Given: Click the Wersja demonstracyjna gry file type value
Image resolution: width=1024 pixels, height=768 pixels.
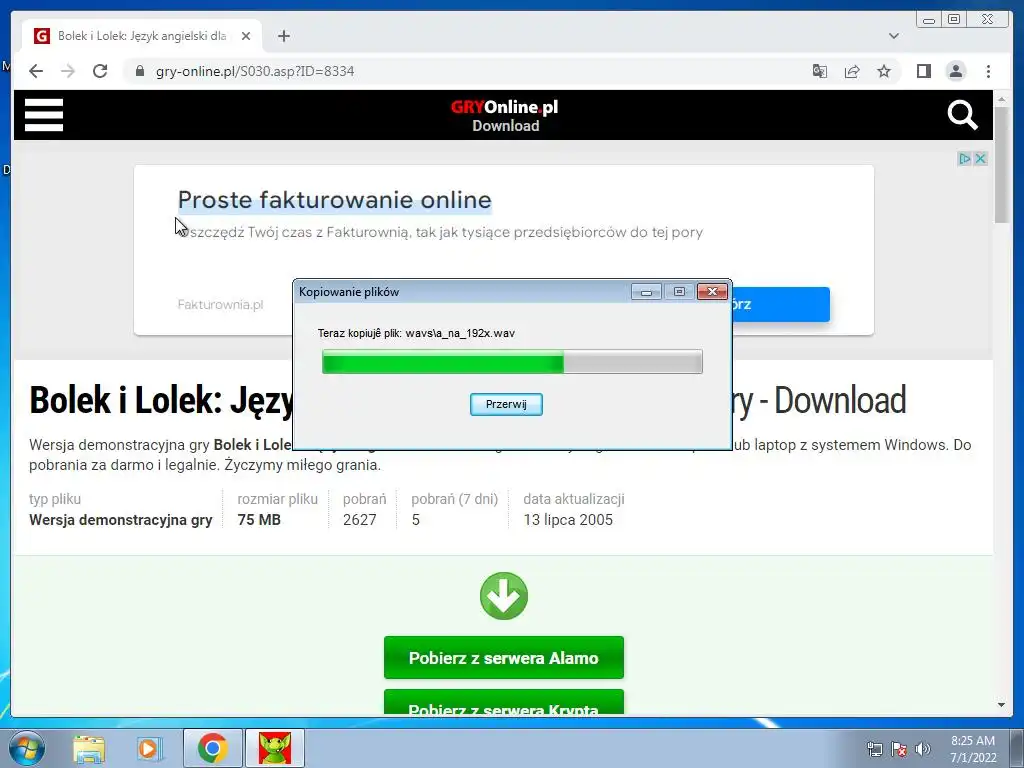Looking at the screenshot, I should (x=121, y=520).
